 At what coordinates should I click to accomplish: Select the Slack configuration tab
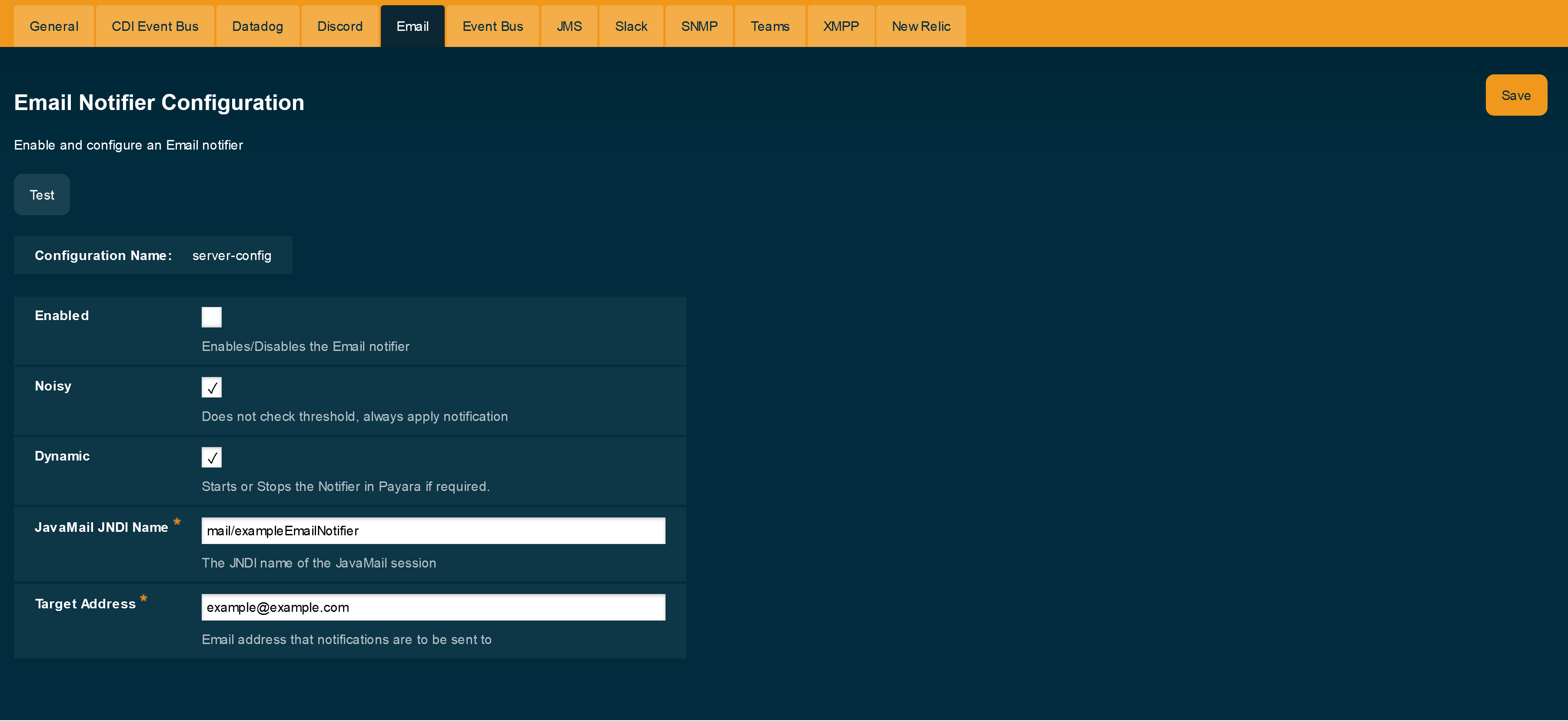[x=631, y=26]
